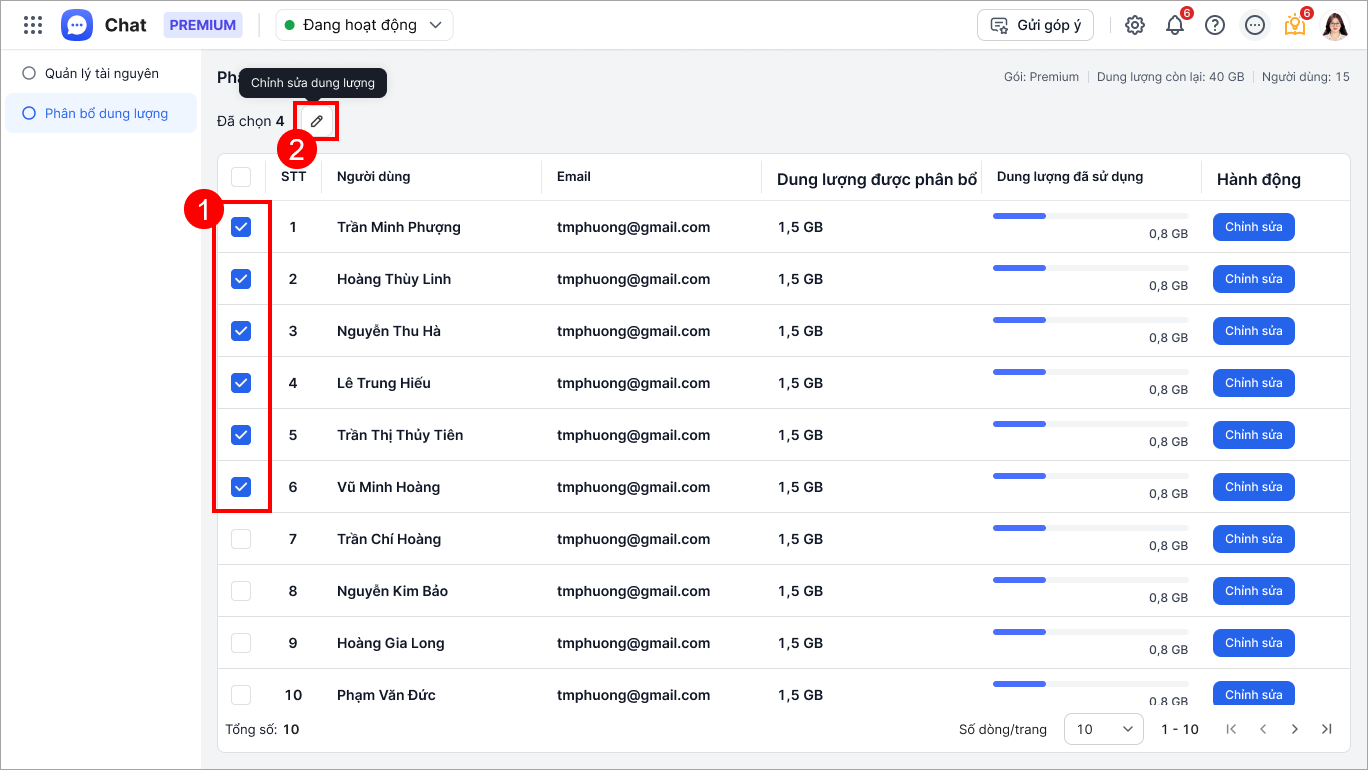
Task: Uncheck Lê Trung Hiếu's row checkbox
Action: [x=241, y=383]
